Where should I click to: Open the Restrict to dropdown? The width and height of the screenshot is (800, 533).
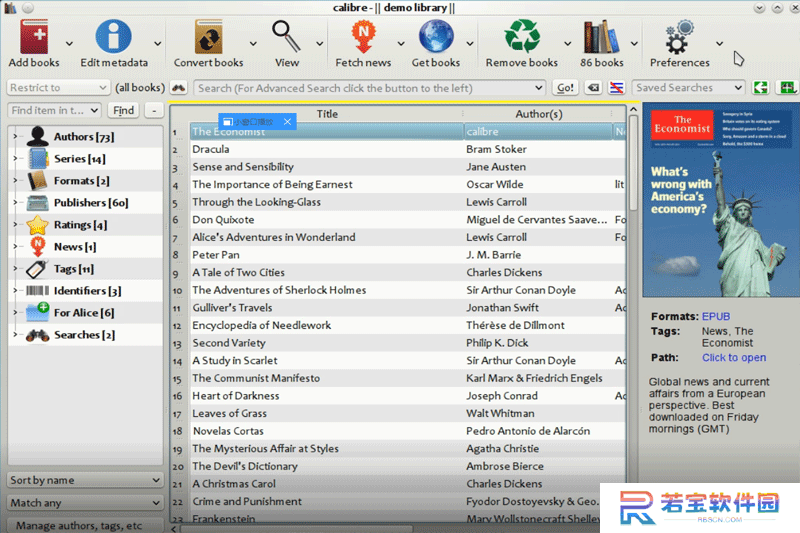[x=58, y=88]
